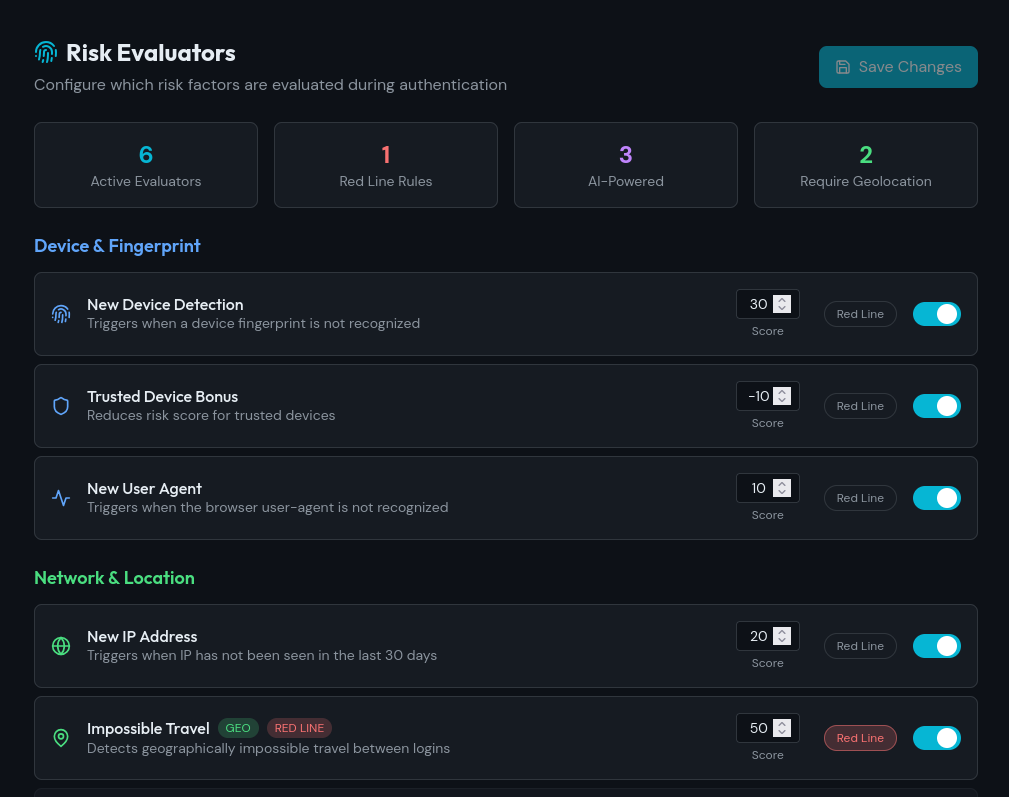Click the New IP Address globe icon
This screenshot has height=797, width=1009.
coord(61,646)
